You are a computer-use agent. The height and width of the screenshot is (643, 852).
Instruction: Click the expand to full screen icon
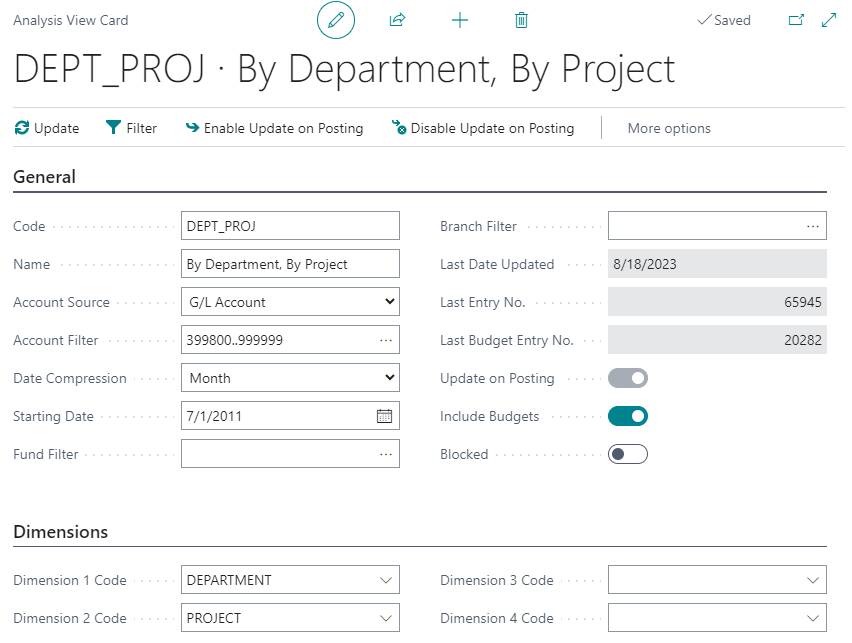point(828,20)
